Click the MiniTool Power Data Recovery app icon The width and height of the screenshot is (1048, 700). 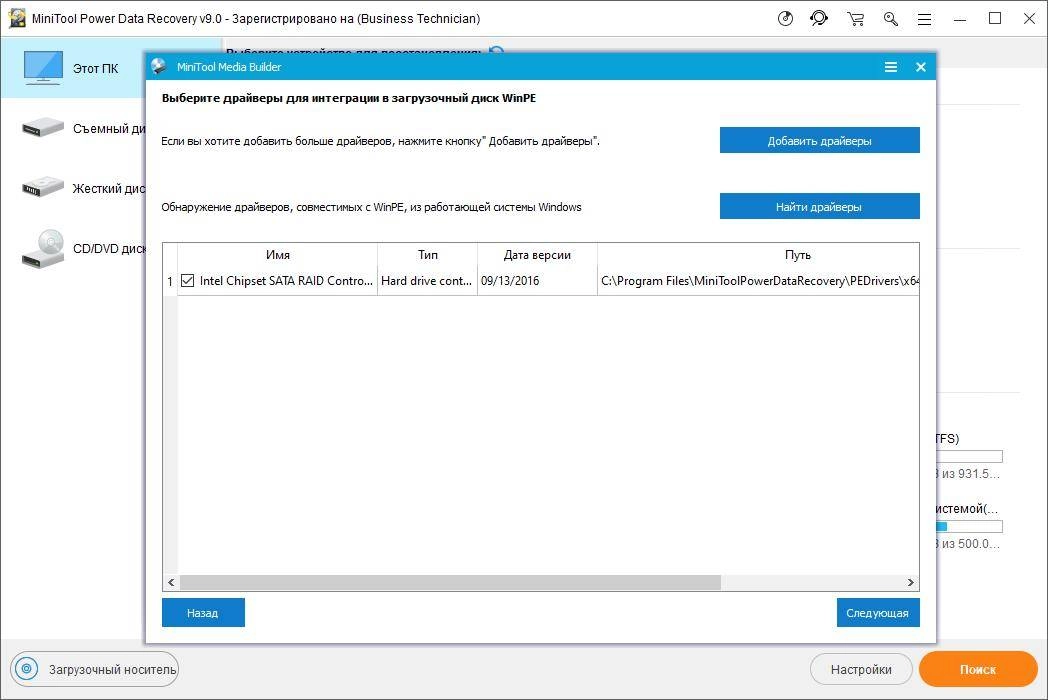[x=16, y=19]
